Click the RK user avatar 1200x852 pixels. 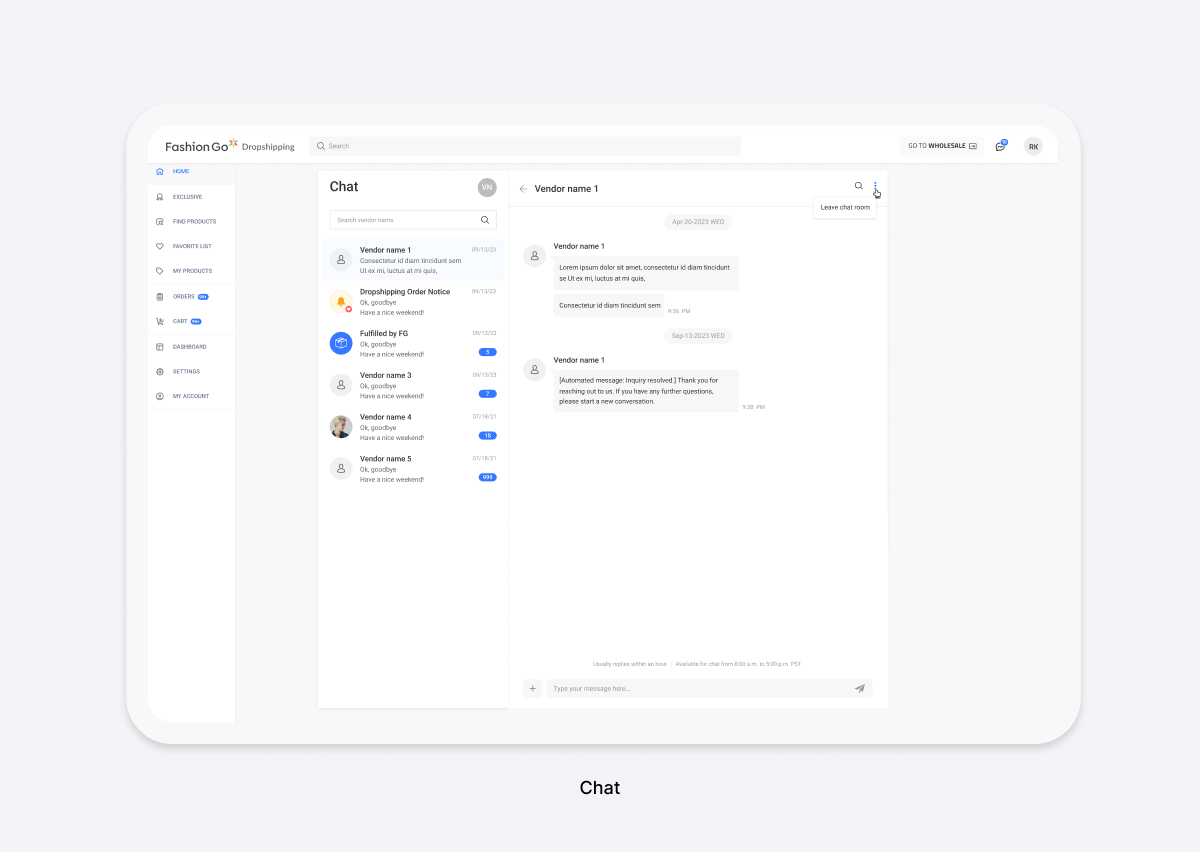(x=1033, y=146)
